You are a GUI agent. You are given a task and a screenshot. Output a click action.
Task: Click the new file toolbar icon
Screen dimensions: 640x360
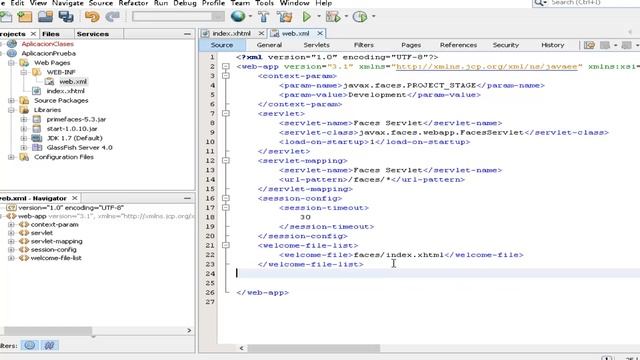[x=6, y=17]
